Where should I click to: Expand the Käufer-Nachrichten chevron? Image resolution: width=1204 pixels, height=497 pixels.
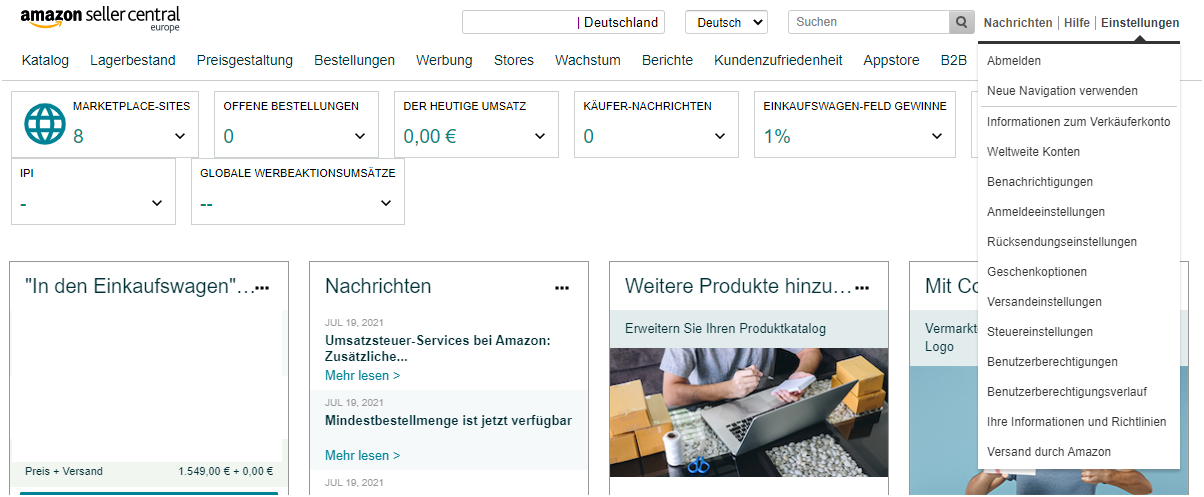[720, 136]
